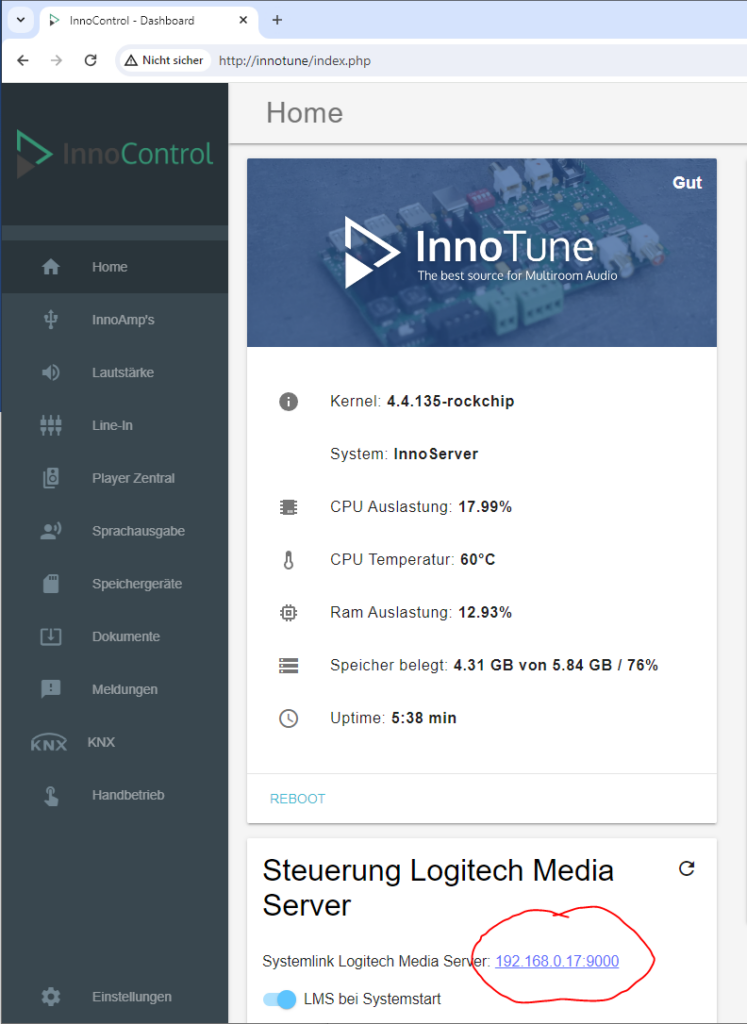Expand the browser tab search chevron

pos(21,20)
